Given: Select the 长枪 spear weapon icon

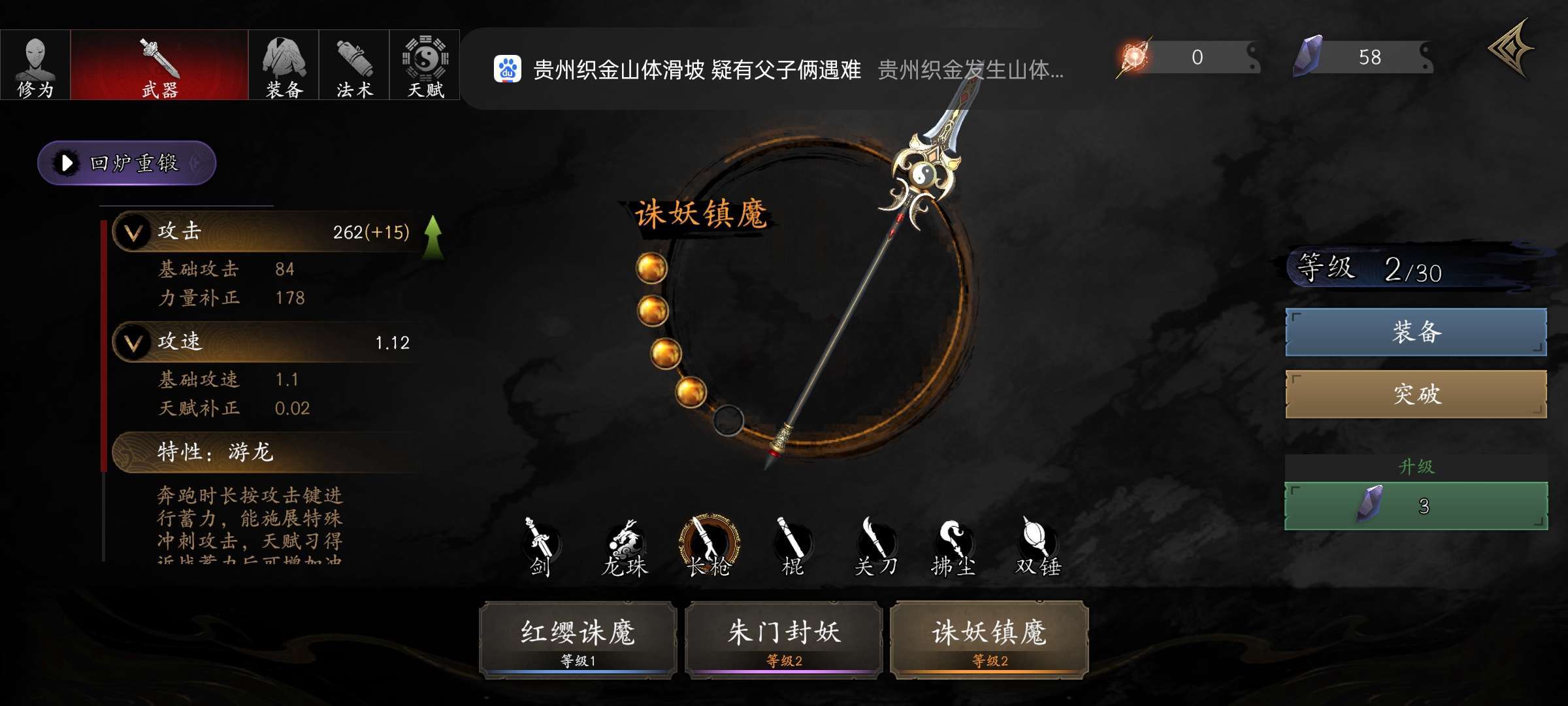Looking at the screenshot, I should 709,546.
